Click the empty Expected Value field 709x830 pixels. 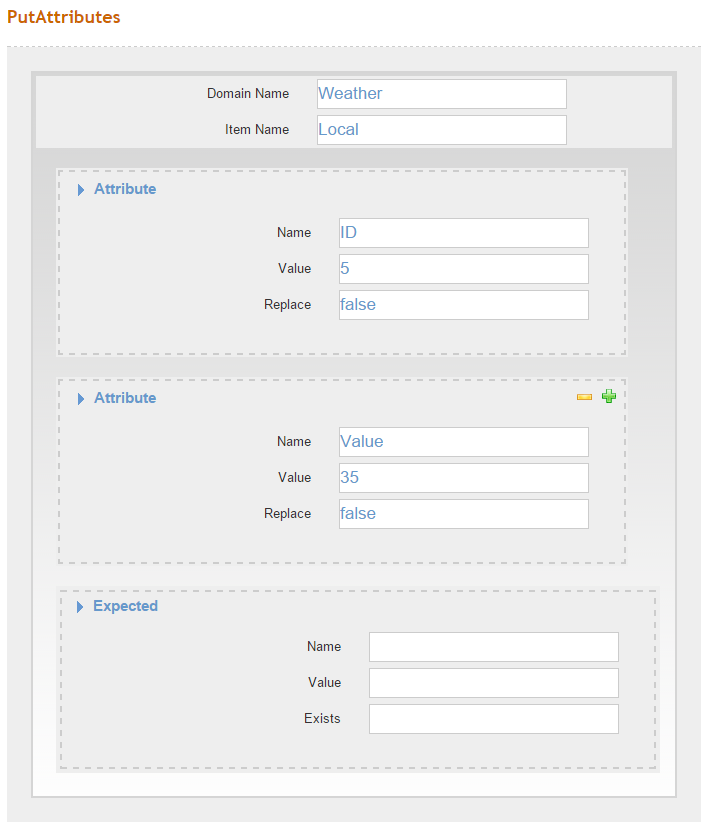click(493, 683)
